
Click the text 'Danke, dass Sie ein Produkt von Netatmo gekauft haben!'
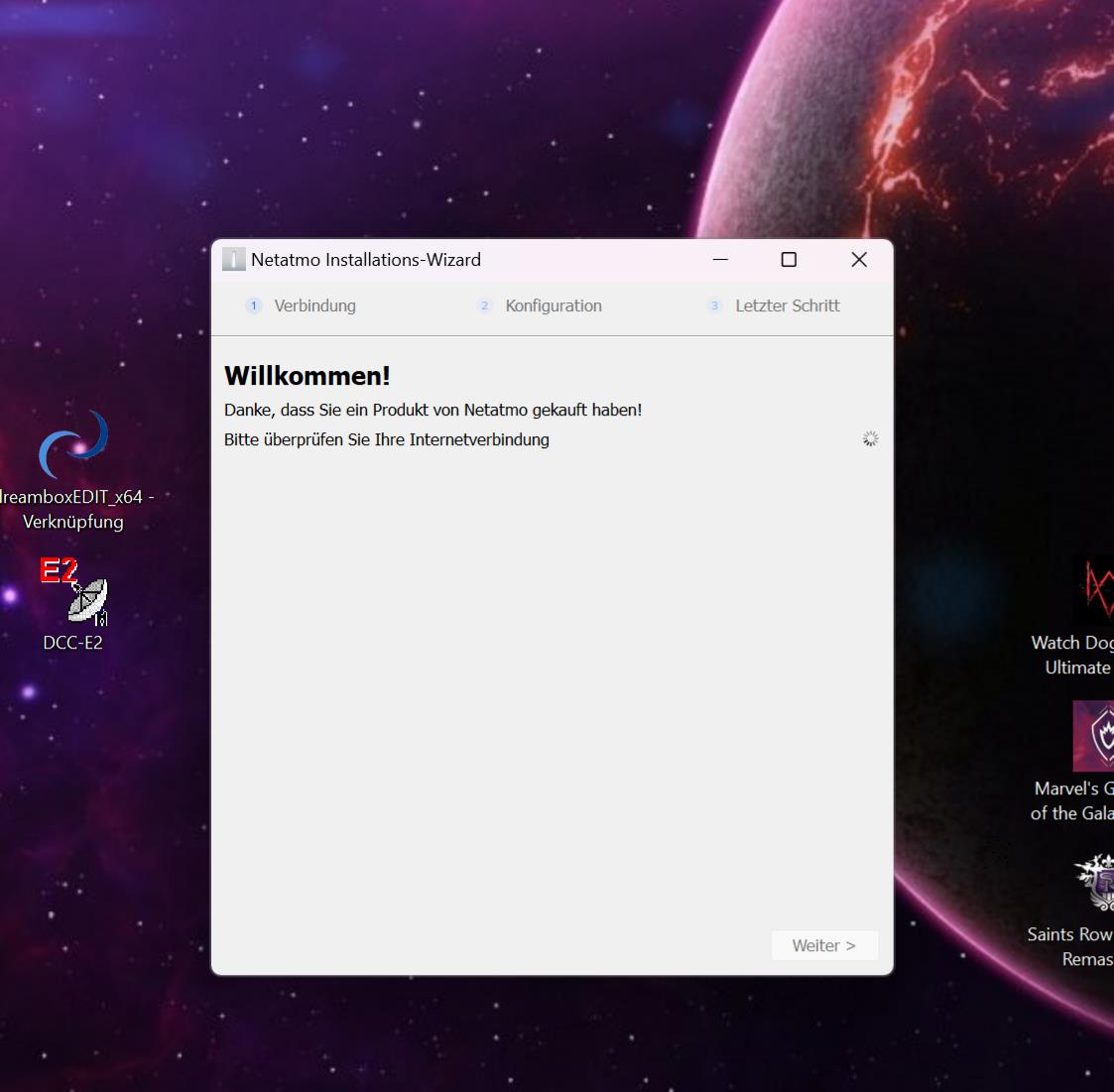click(433, 410)
